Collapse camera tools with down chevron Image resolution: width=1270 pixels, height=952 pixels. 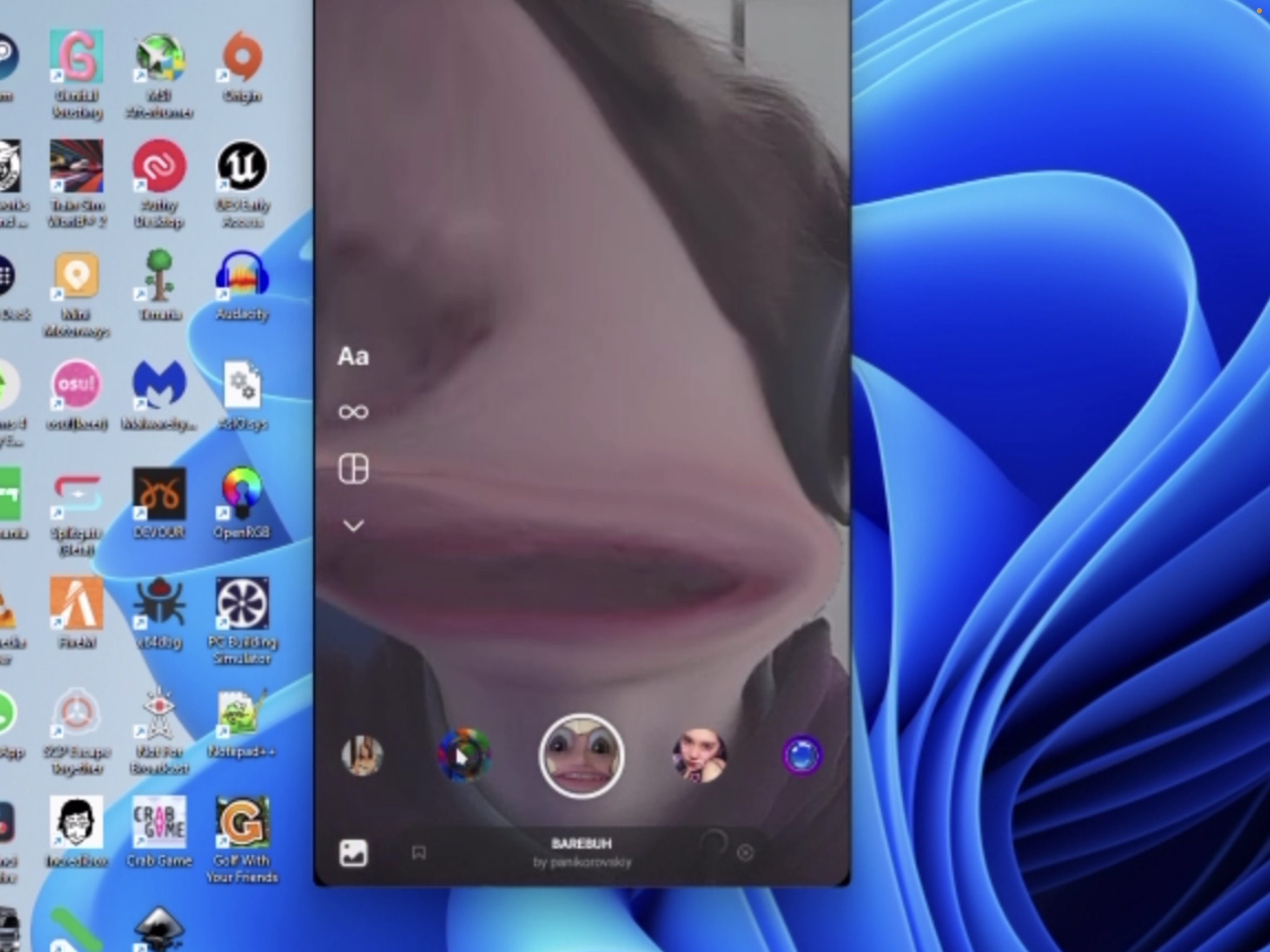click(353, 525)
